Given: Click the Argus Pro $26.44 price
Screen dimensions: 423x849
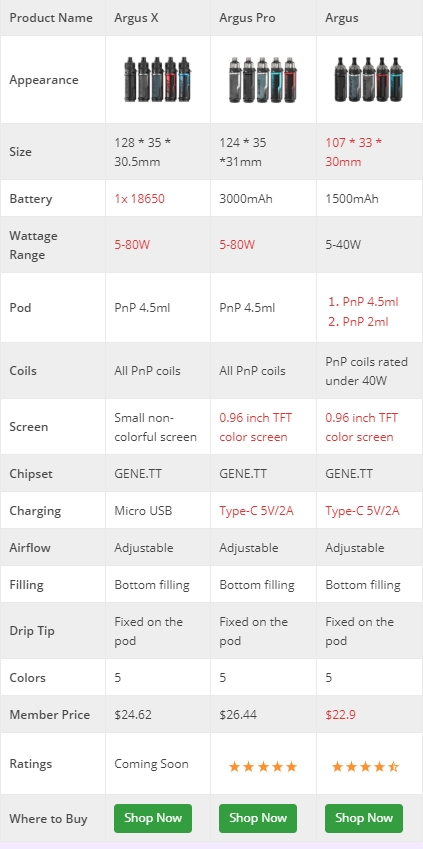Looking at the screenshot, I should (x=238, y=715).
